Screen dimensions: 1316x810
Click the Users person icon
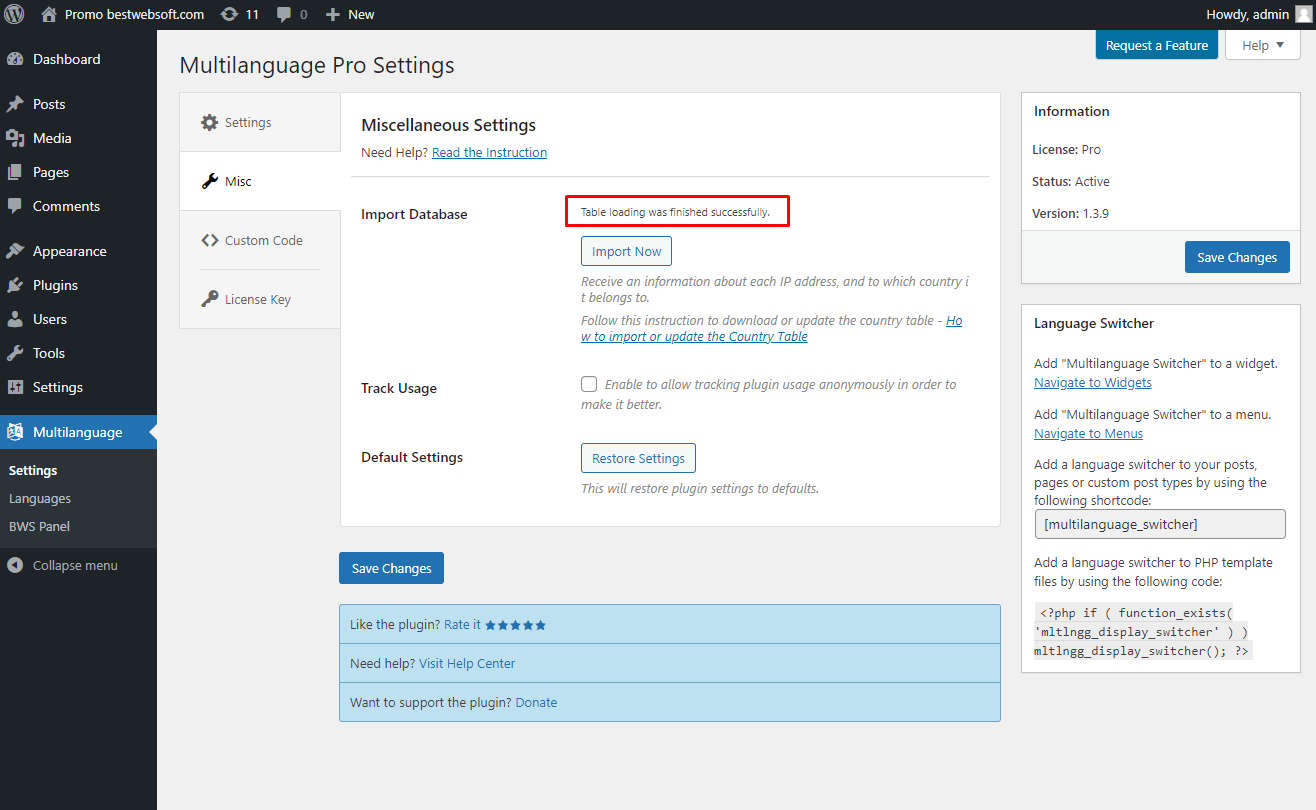15,319
